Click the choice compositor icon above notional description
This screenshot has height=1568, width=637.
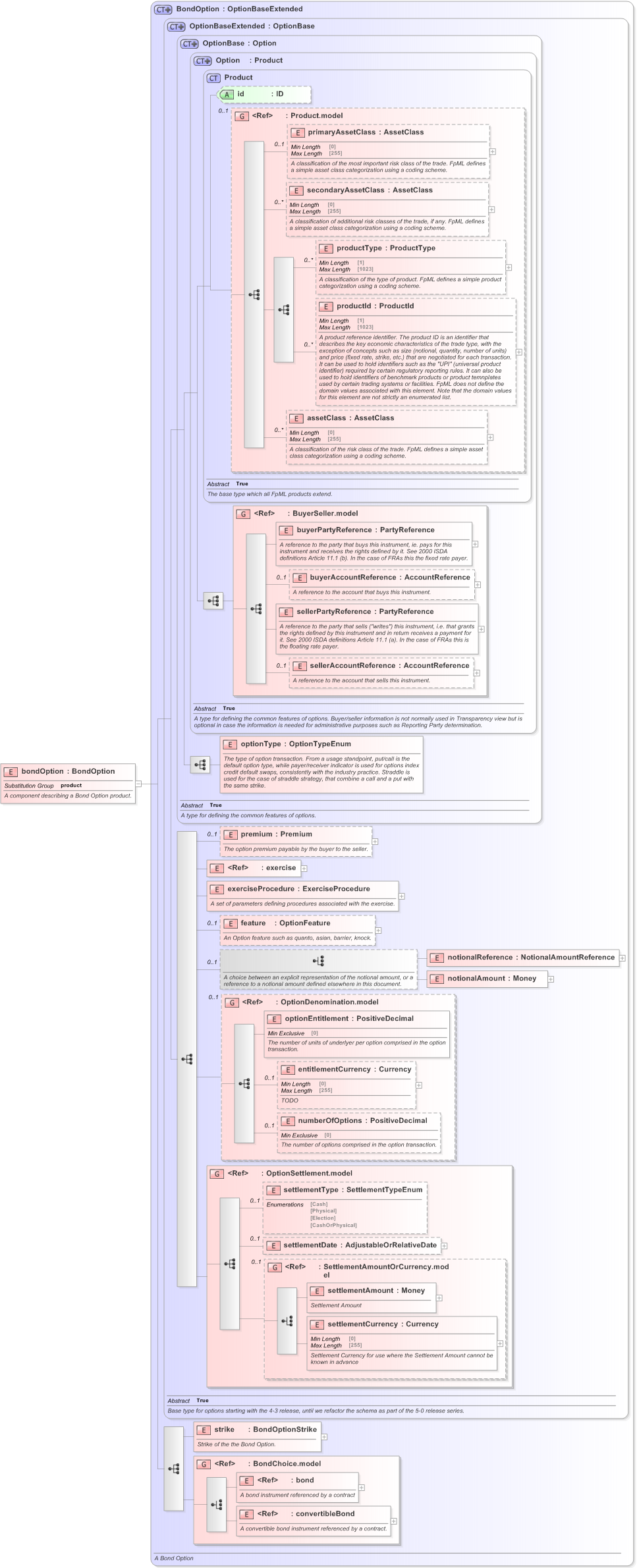319,961
